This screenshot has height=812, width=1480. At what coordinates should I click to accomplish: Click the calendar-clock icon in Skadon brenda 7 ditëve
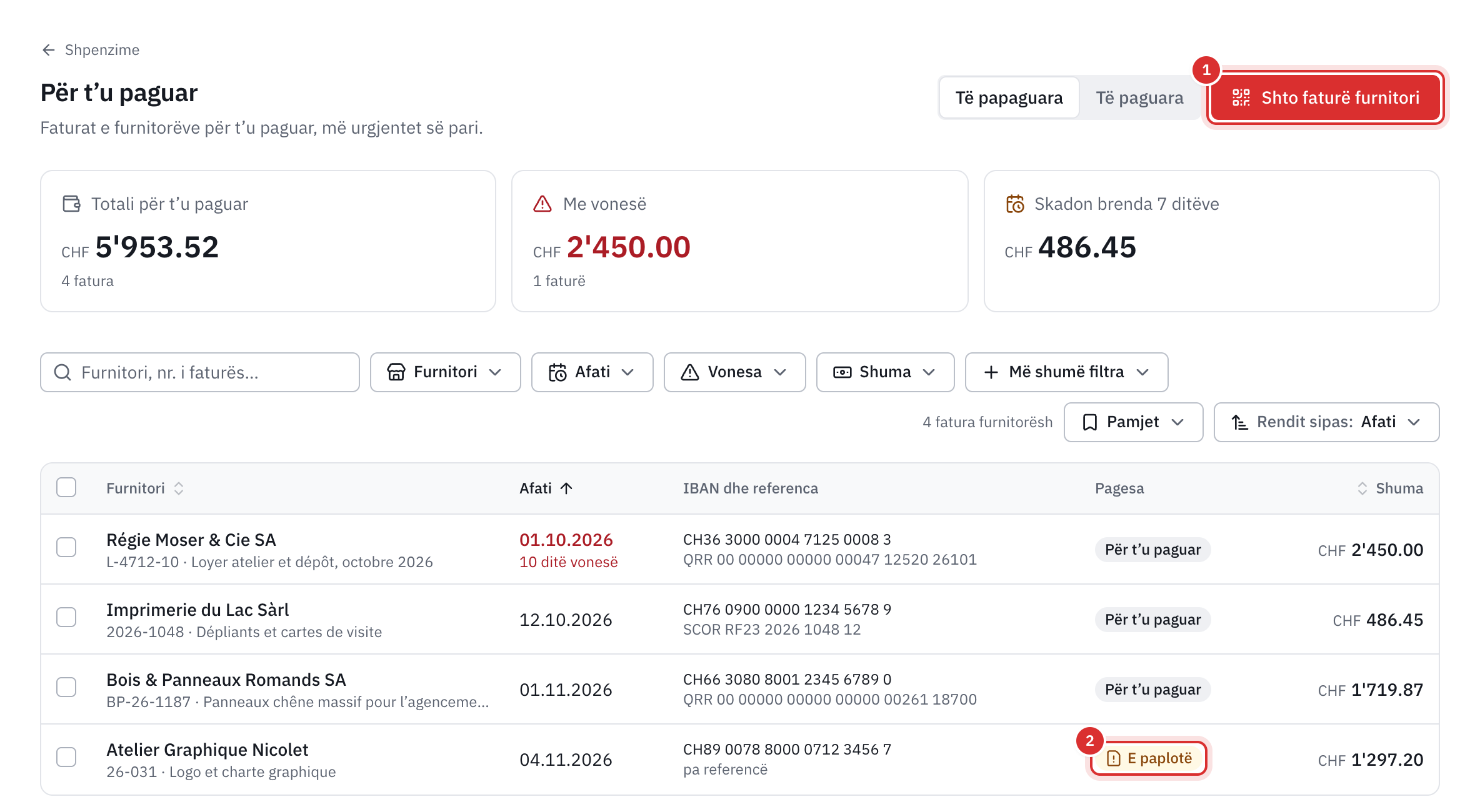point(1015,204)
